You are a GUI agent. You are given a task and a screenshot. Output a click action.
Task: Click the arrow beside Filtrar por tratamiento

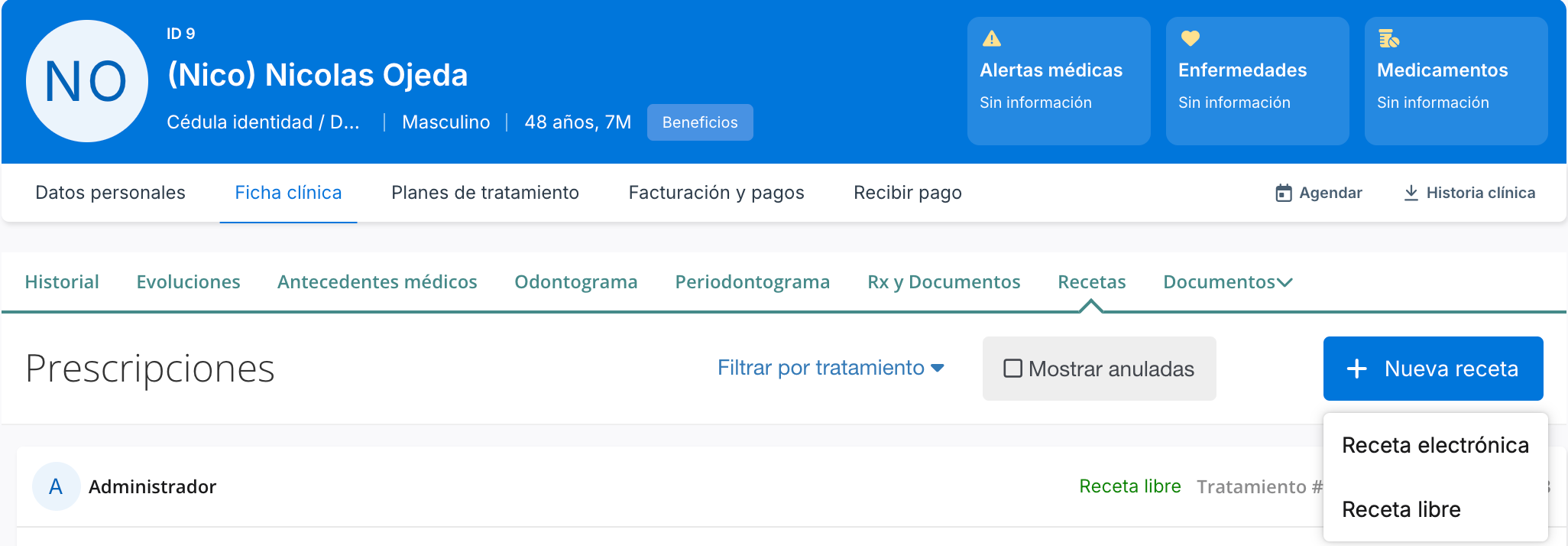point(938,369)
